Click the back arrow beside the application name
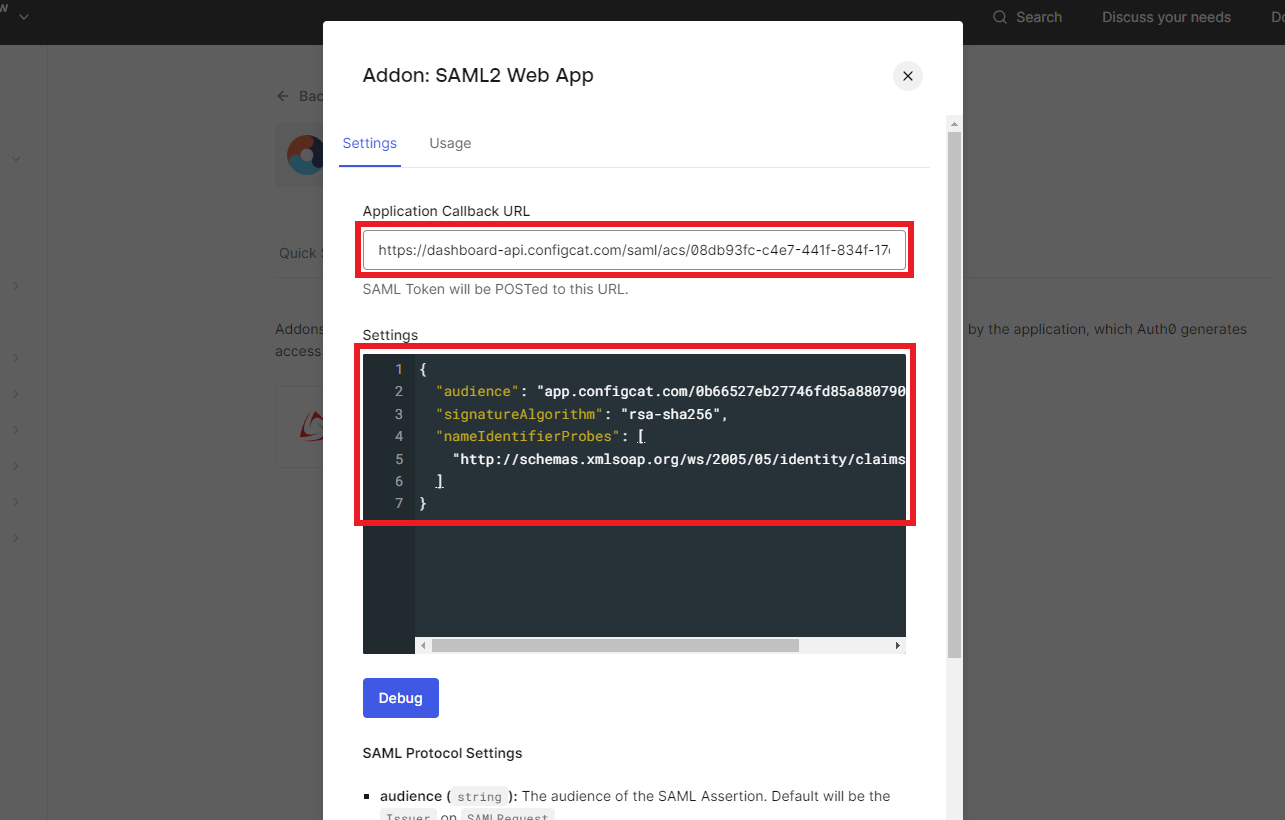 (283, 95)
